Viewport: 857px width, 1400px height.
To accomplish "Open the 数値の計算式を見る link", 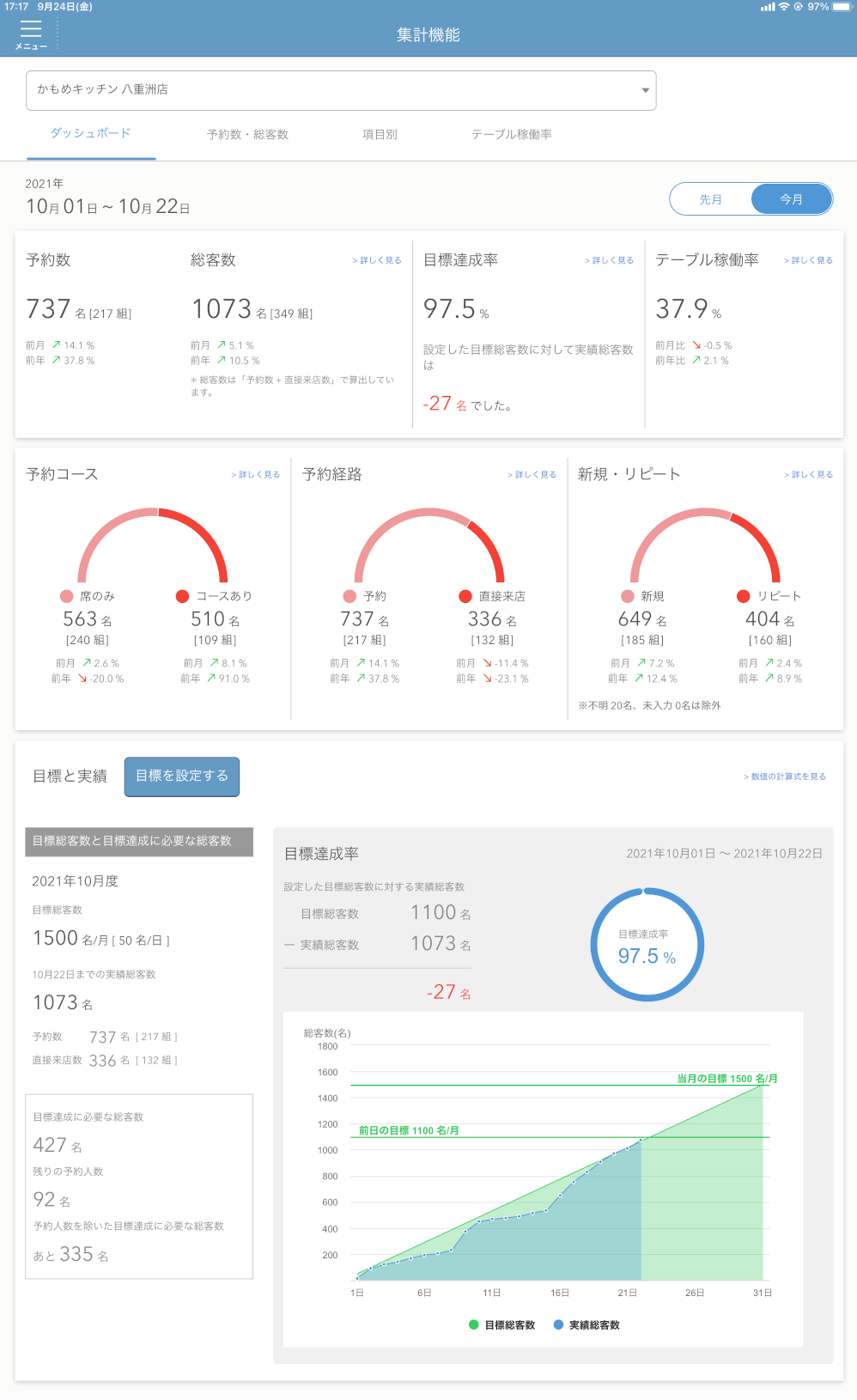I will pos(785,776).
